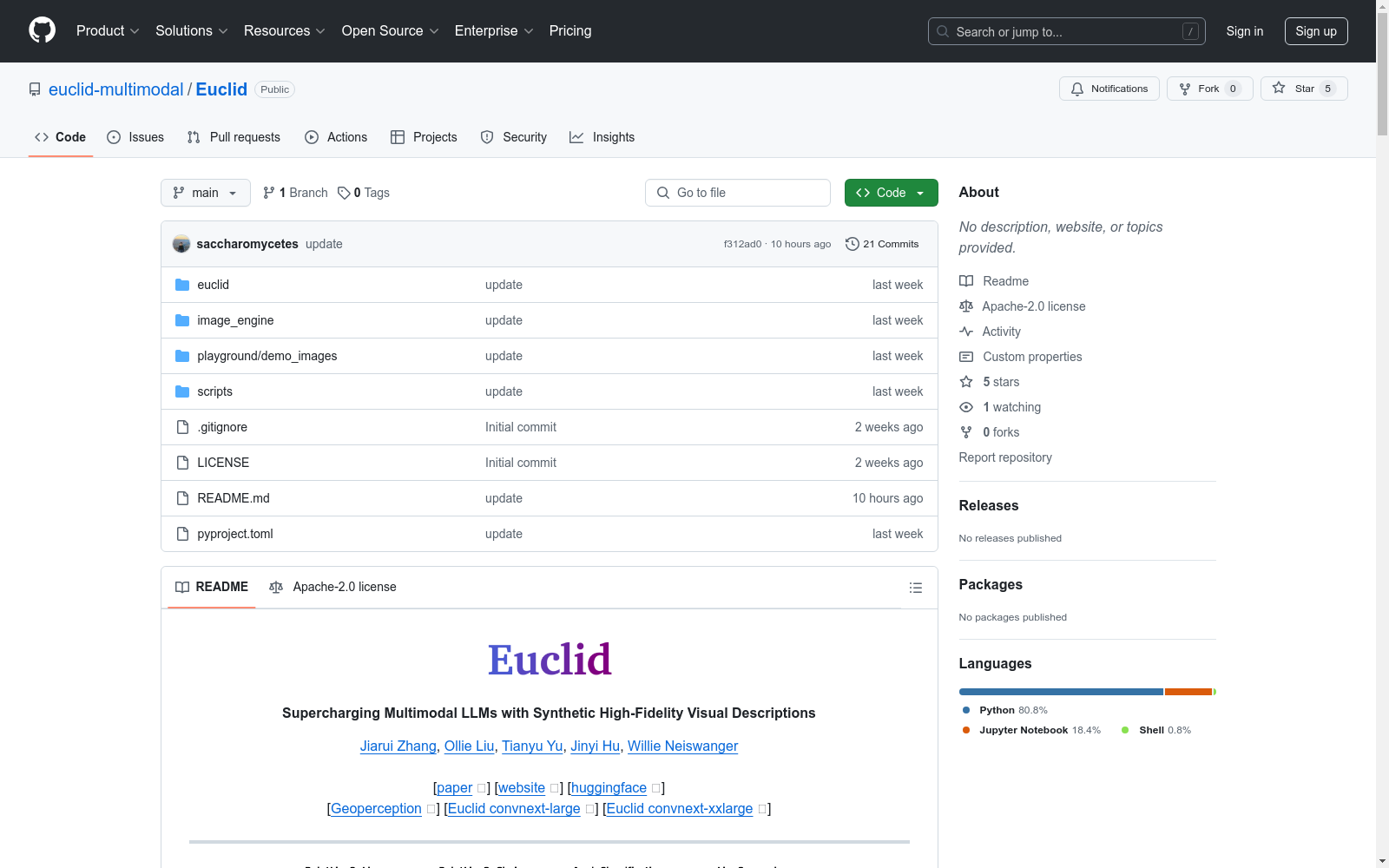Open the 1 Branch link
Screen dimensions: 1389x868
295,193
